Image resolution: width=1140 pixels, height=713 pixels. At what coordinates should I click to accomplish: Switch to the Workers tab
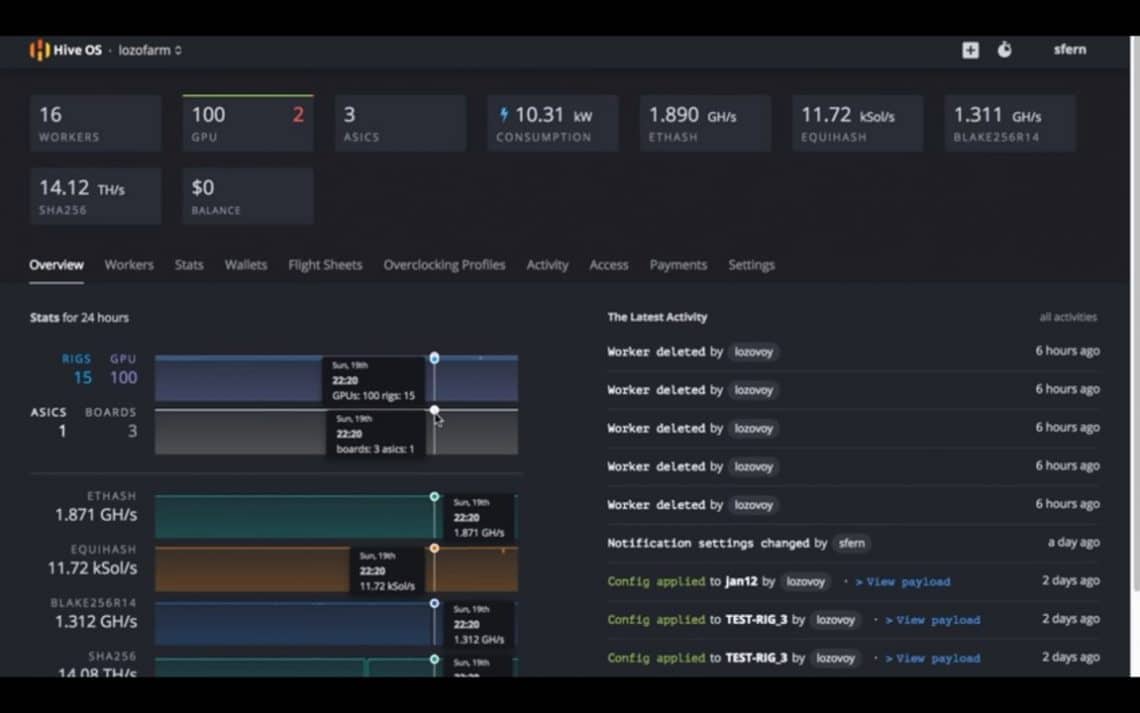(129, 265)
